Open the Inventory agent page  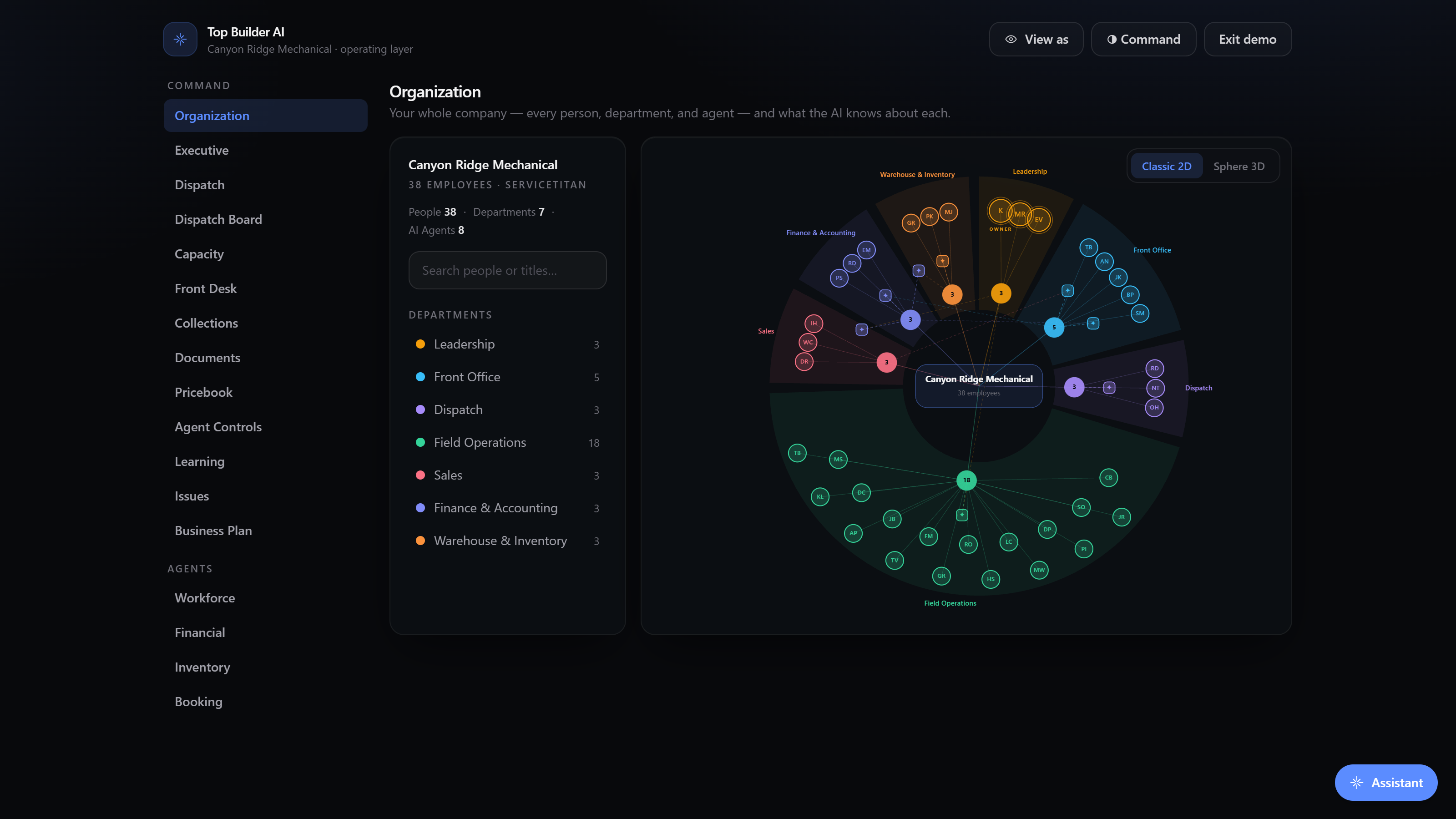(x=265, y=667)
